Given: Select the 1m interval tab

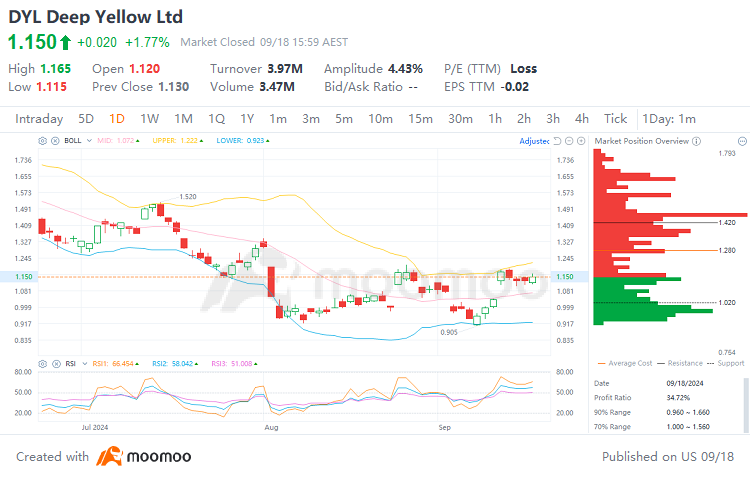Looking at the screenshot, I should [278, 119].
